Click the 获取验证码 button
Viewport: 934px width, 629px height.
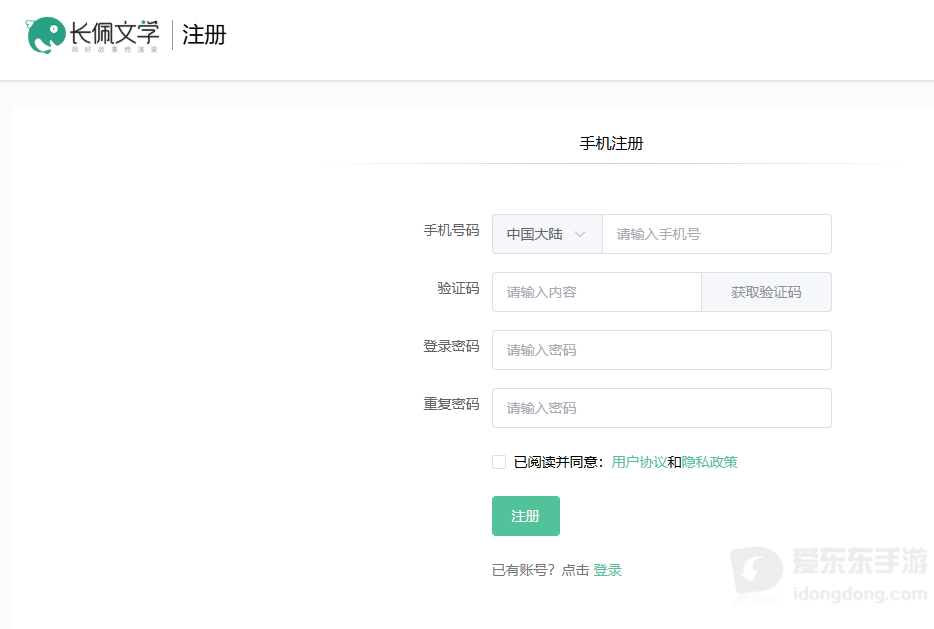(767, 292)
